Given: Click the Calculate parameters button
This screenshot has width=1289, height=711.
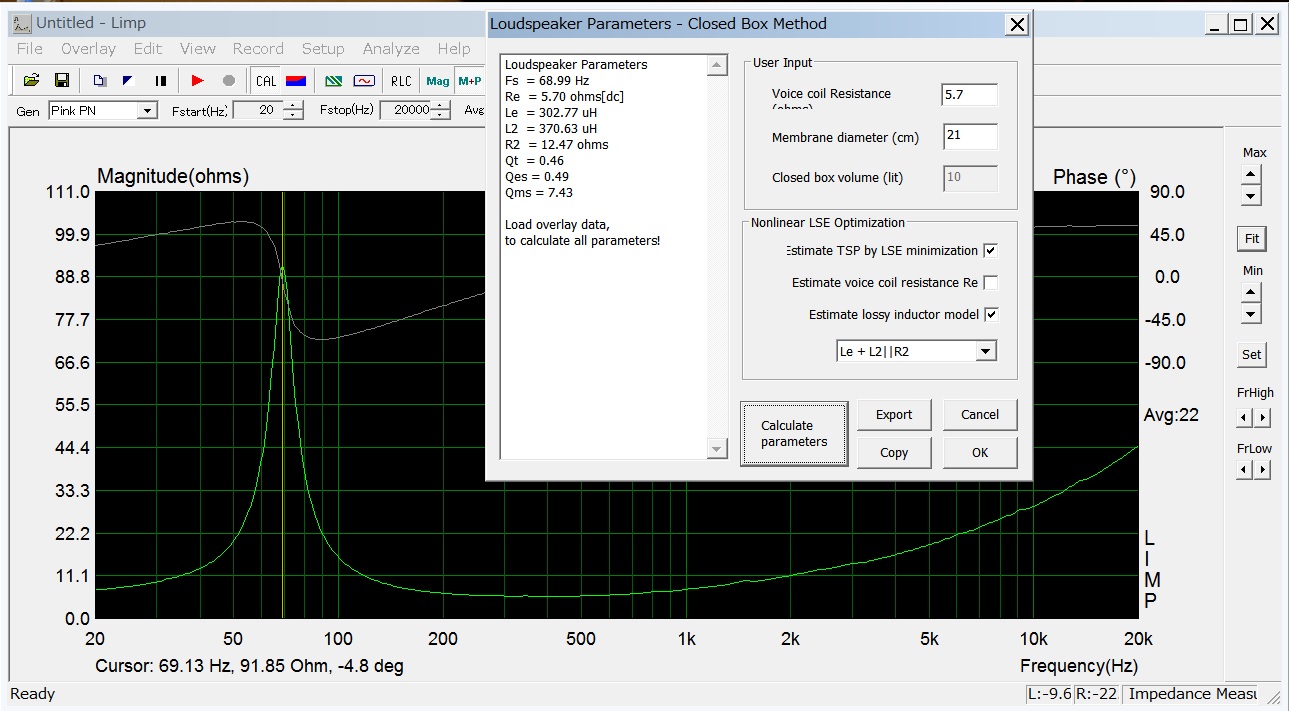Looking at the screenshot, I should coord(794,434).
